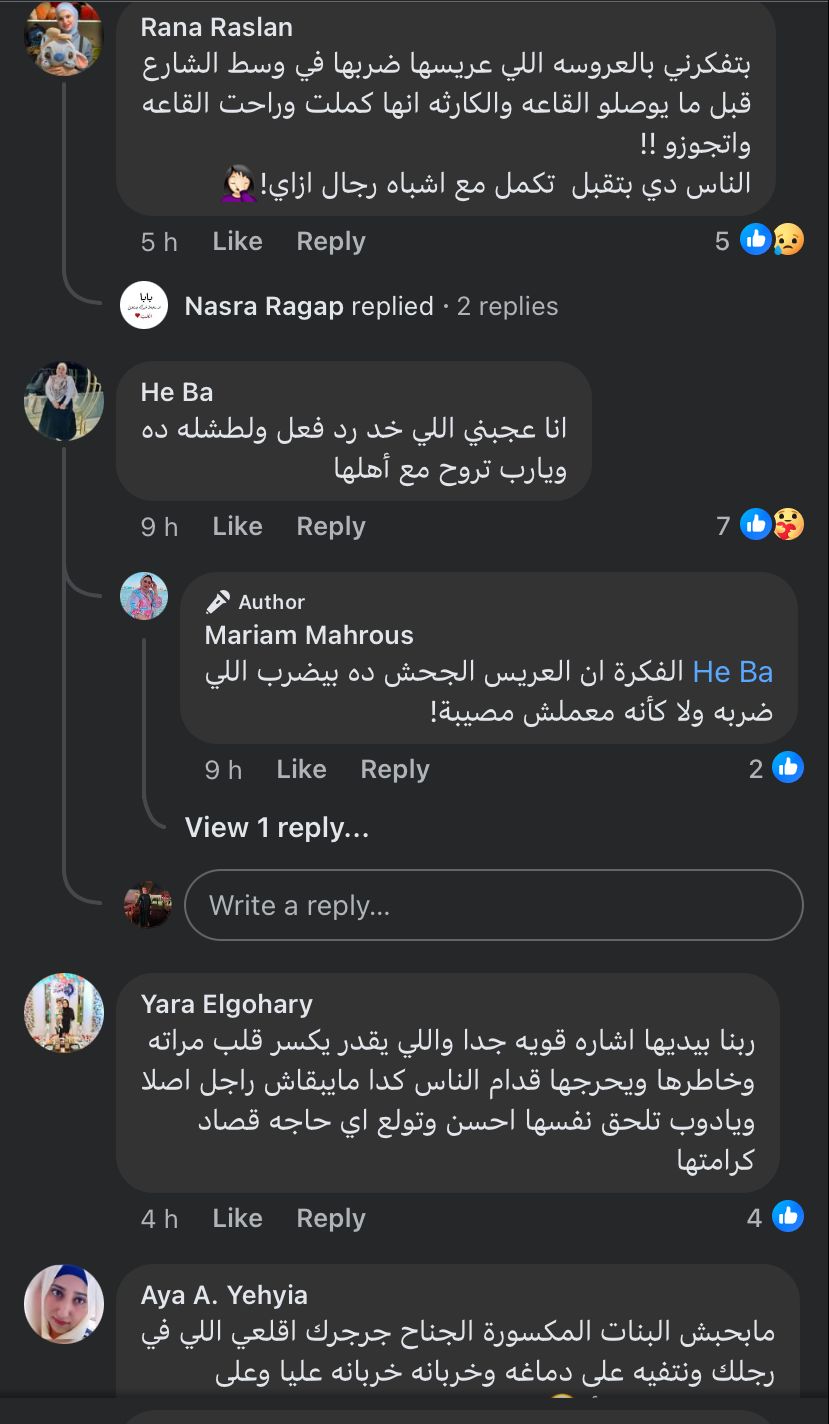View reactions on He Ba's comment
The image size is (829, 1424).
click(x=771, y=525)
